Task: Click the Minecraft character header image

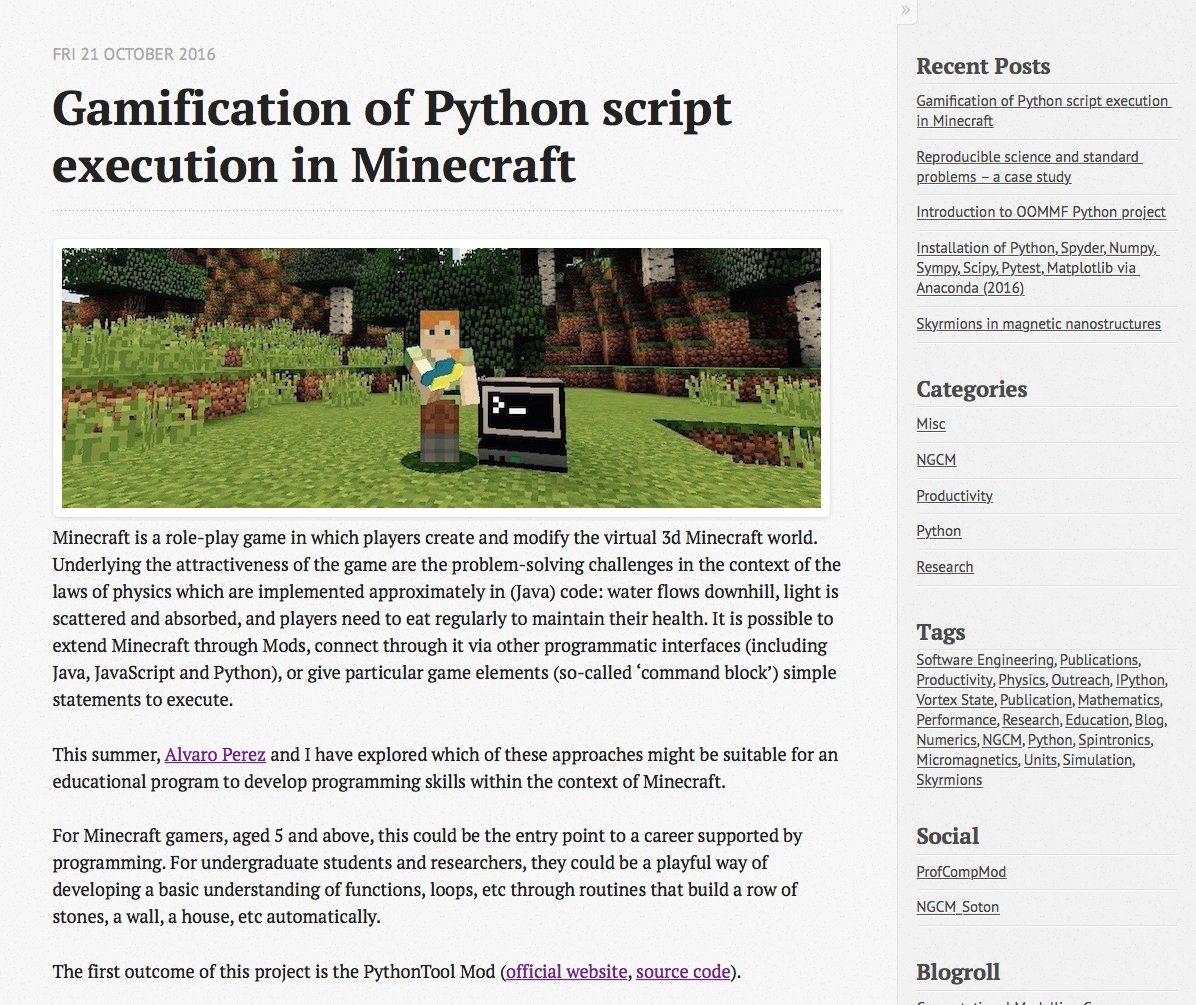Action: [x=441, y=377]
